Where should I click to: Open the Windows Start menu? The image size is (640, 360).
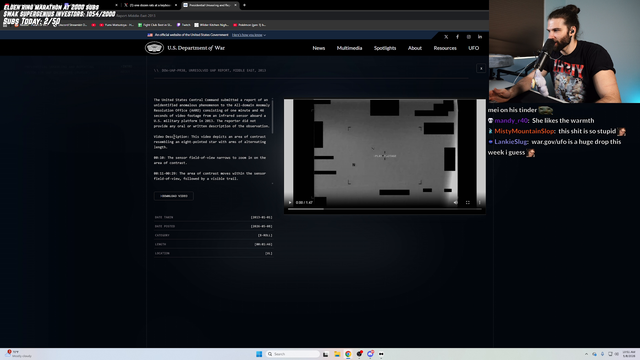click(259, 354)
